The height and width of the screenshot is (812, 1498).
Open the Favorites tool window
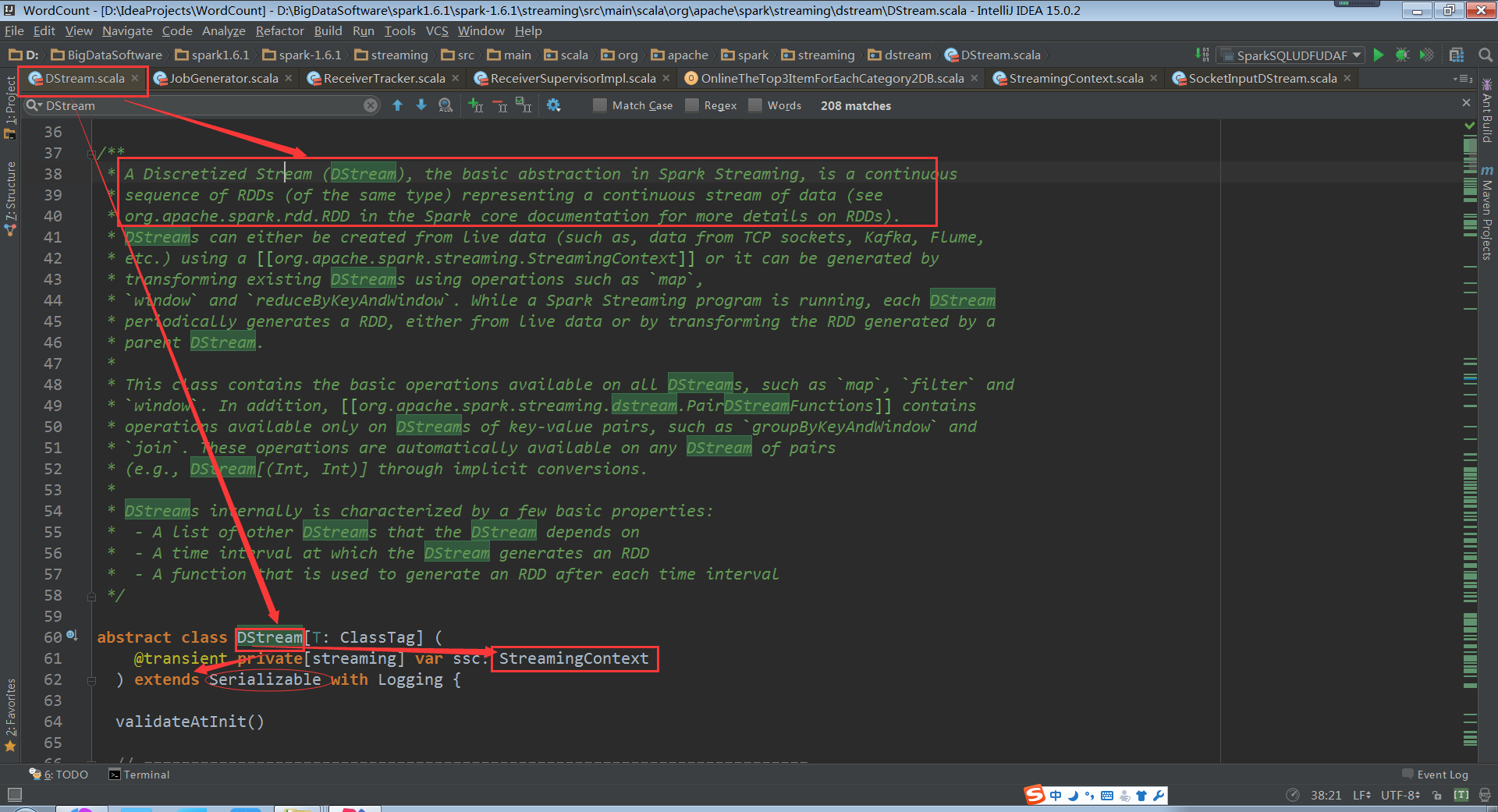tap(10, 714)
